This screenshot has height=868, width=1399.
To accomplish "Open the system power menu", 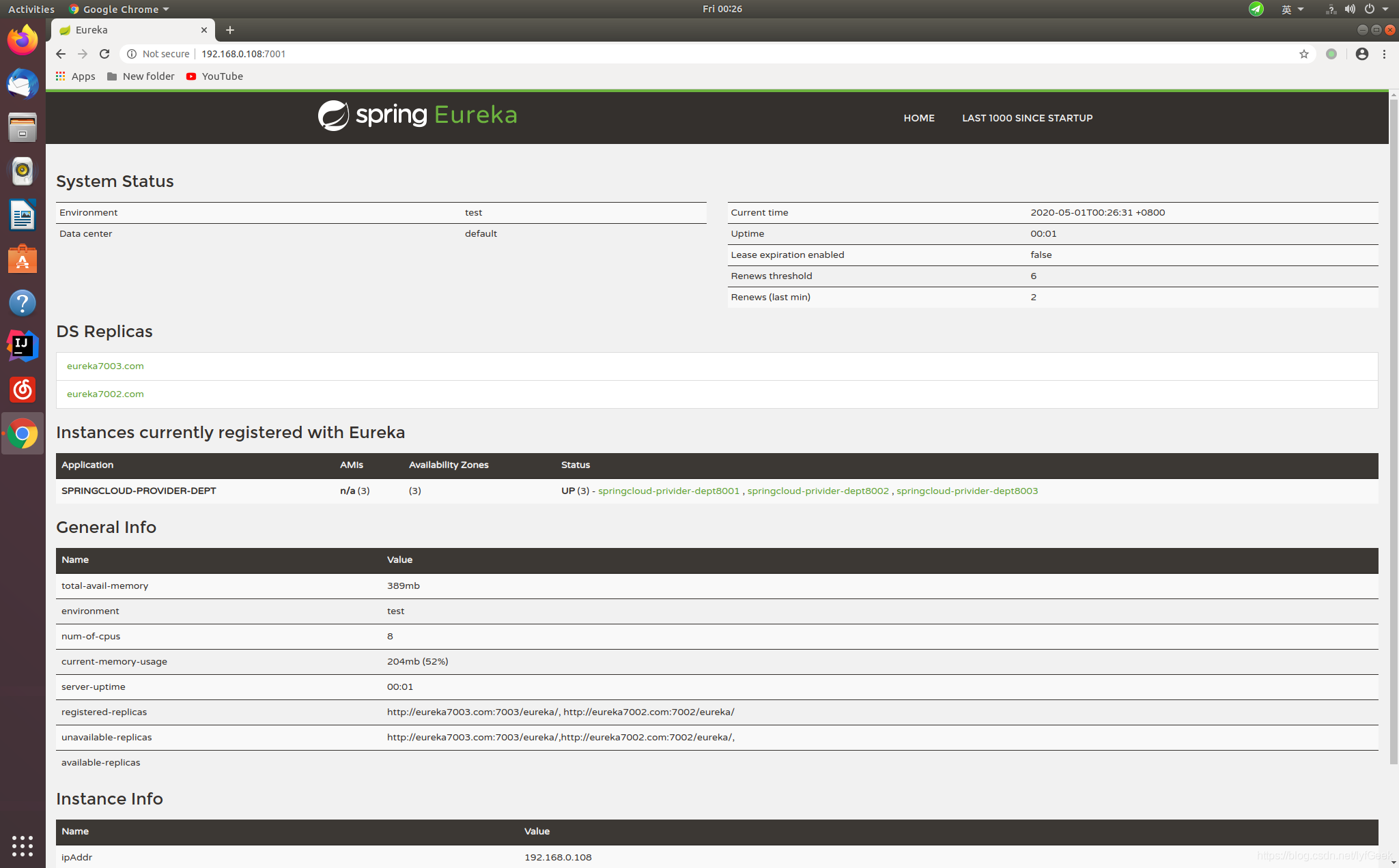I will click(x=1376, y=9).
